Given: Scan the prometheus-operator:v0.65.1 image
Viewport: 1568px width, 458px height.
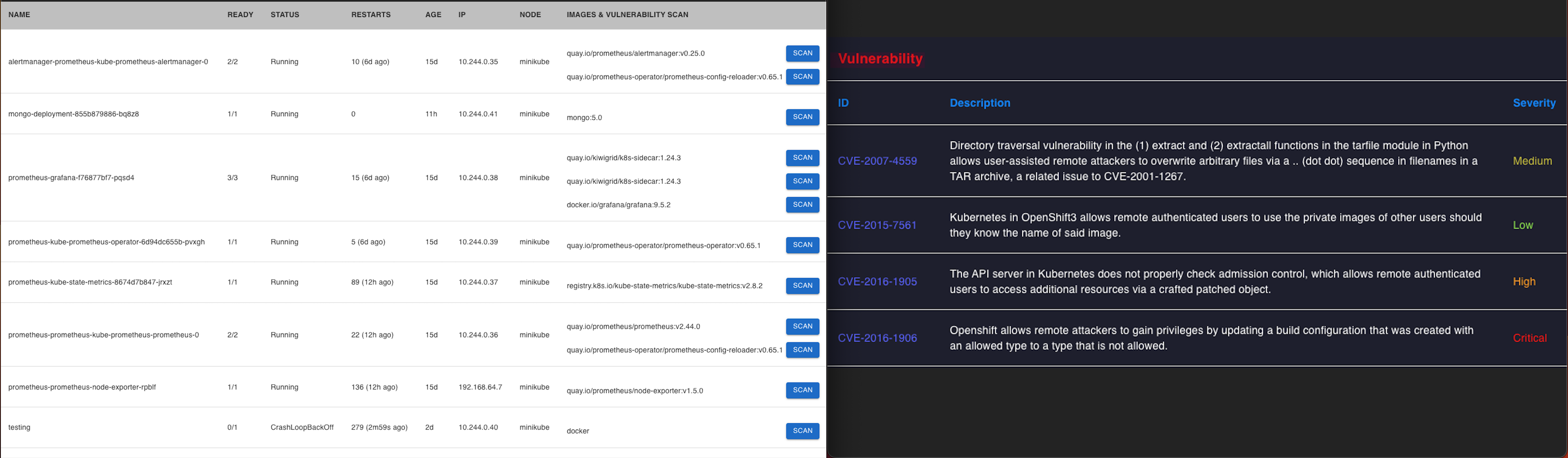Looking at the screenshot, I should [x=802, y=245].
